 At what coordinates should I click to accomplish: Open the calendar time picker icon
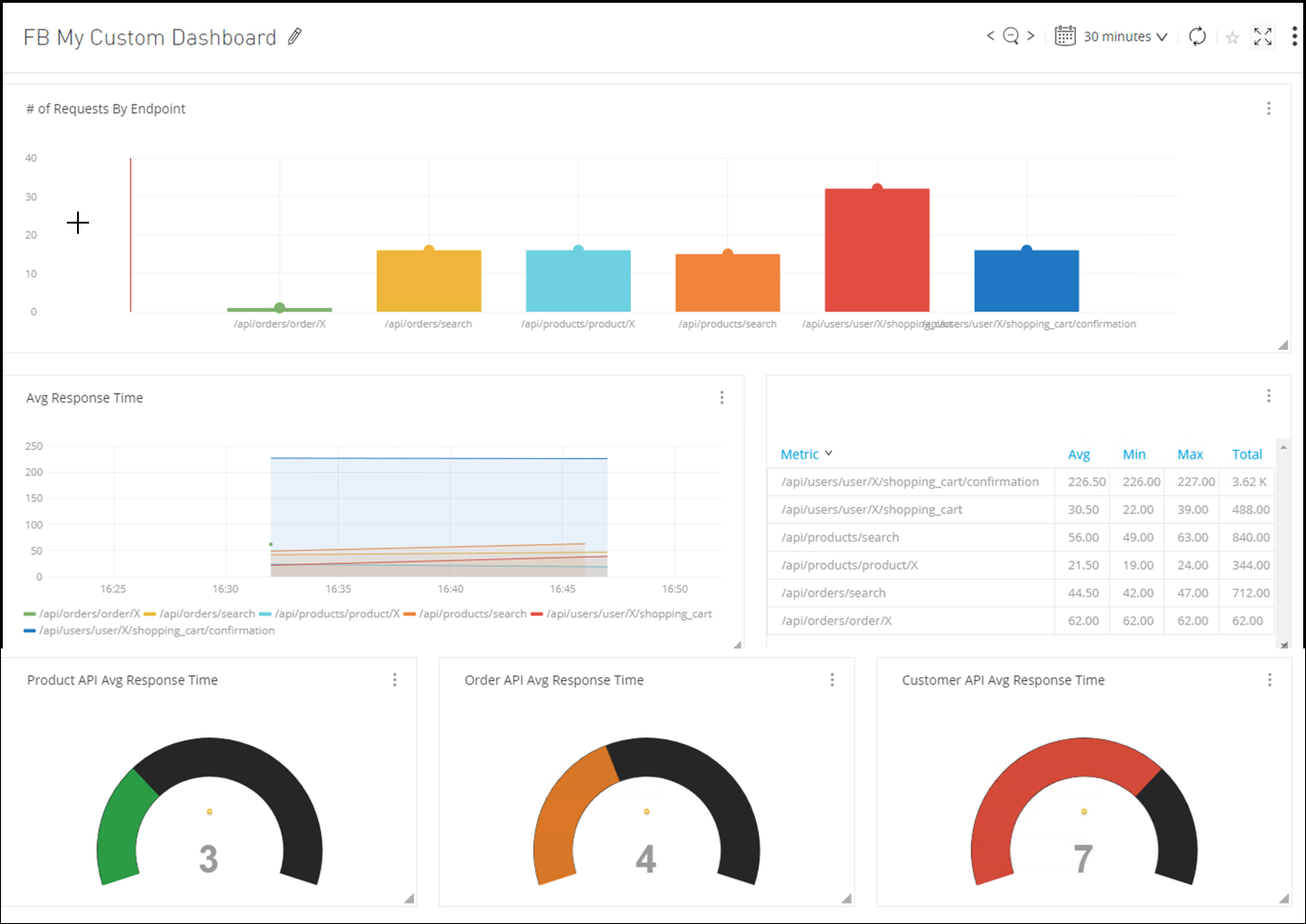click(1065, 36)
